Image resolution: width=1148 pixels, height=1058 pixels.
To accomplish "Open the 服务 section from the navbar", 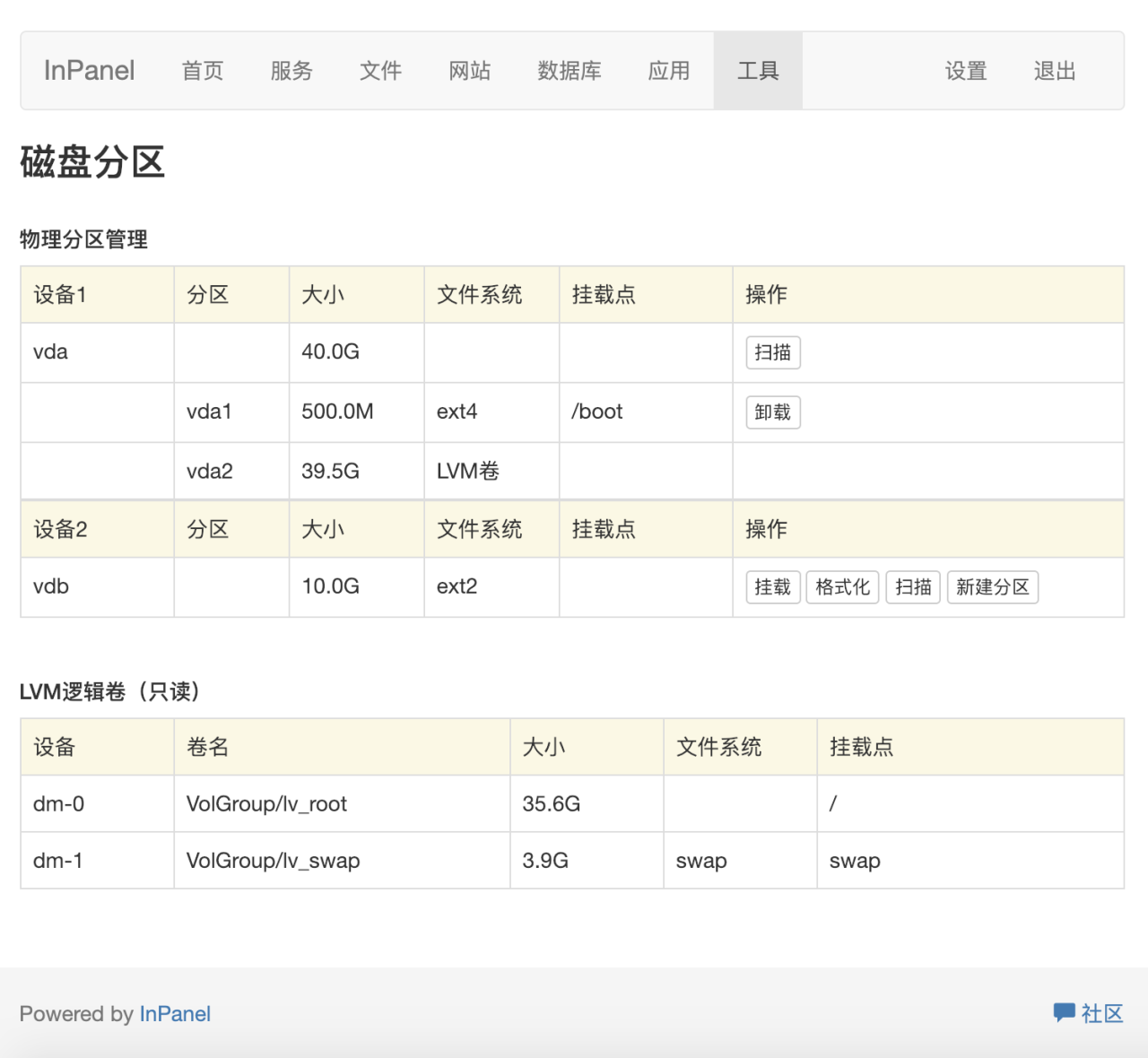I will click(x=291, y=71).
